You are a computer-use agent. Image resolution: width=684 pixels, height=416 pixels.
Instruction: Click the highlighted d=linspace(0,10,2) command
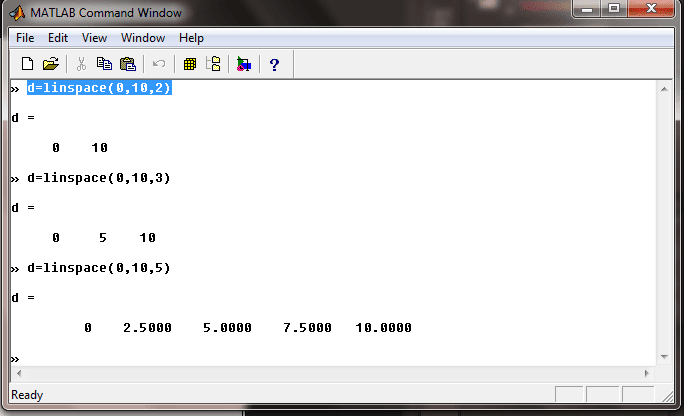click(x=99, y=88)
